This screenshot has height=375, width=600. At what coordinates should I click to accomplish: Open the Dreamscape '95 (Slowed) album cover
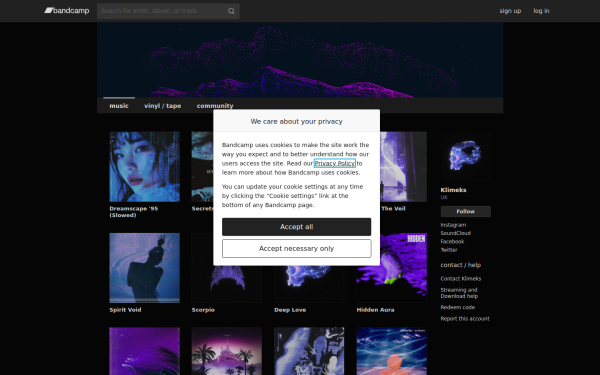click(145, 167)
